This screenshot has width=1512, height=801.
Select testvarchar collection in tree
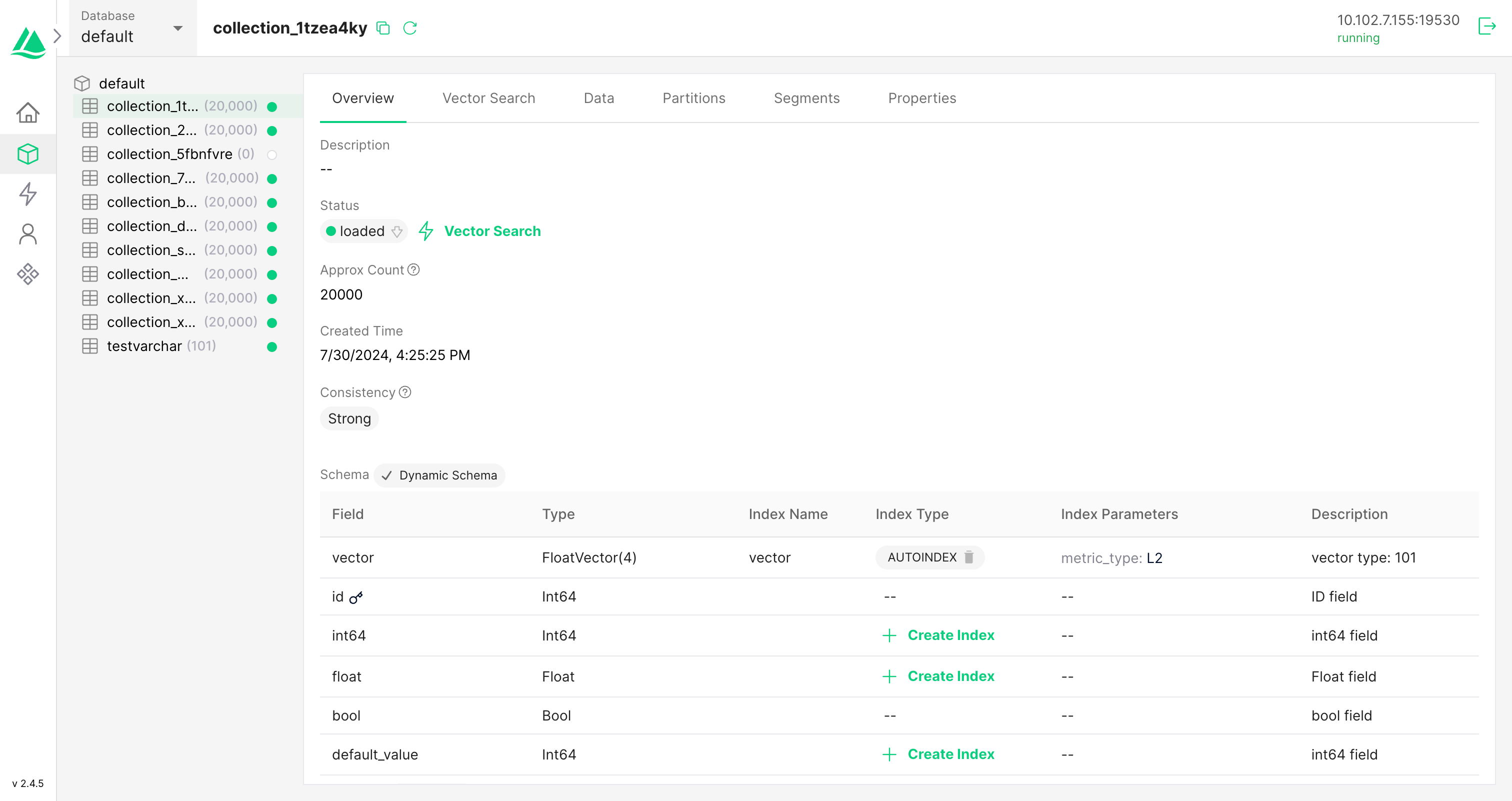tap(144, 346)
